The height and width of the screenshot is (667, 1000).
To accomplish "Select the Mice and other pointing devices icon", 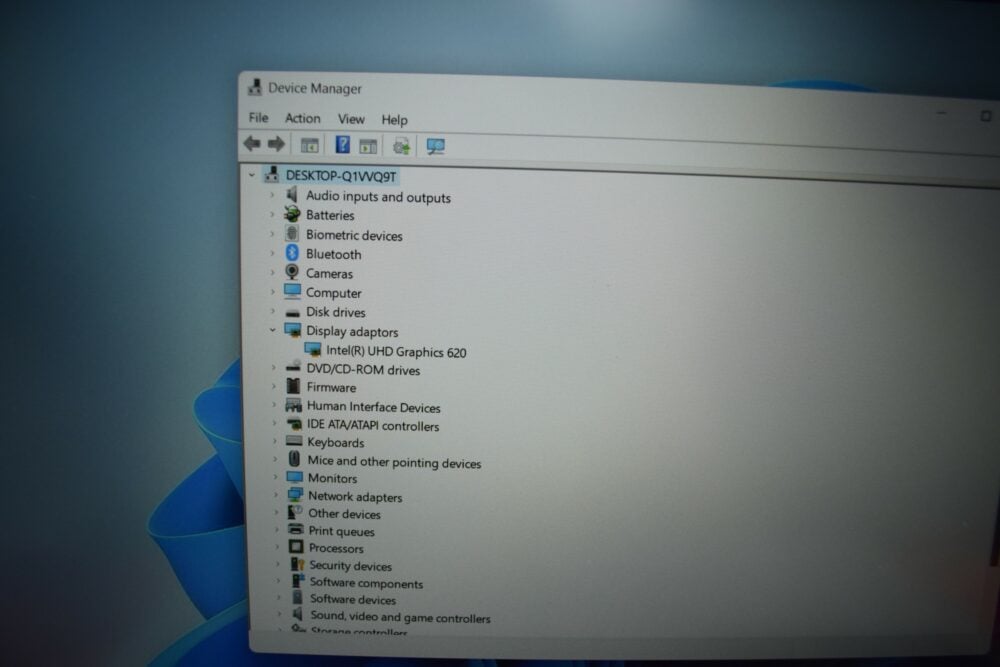I will coord(294,458).
